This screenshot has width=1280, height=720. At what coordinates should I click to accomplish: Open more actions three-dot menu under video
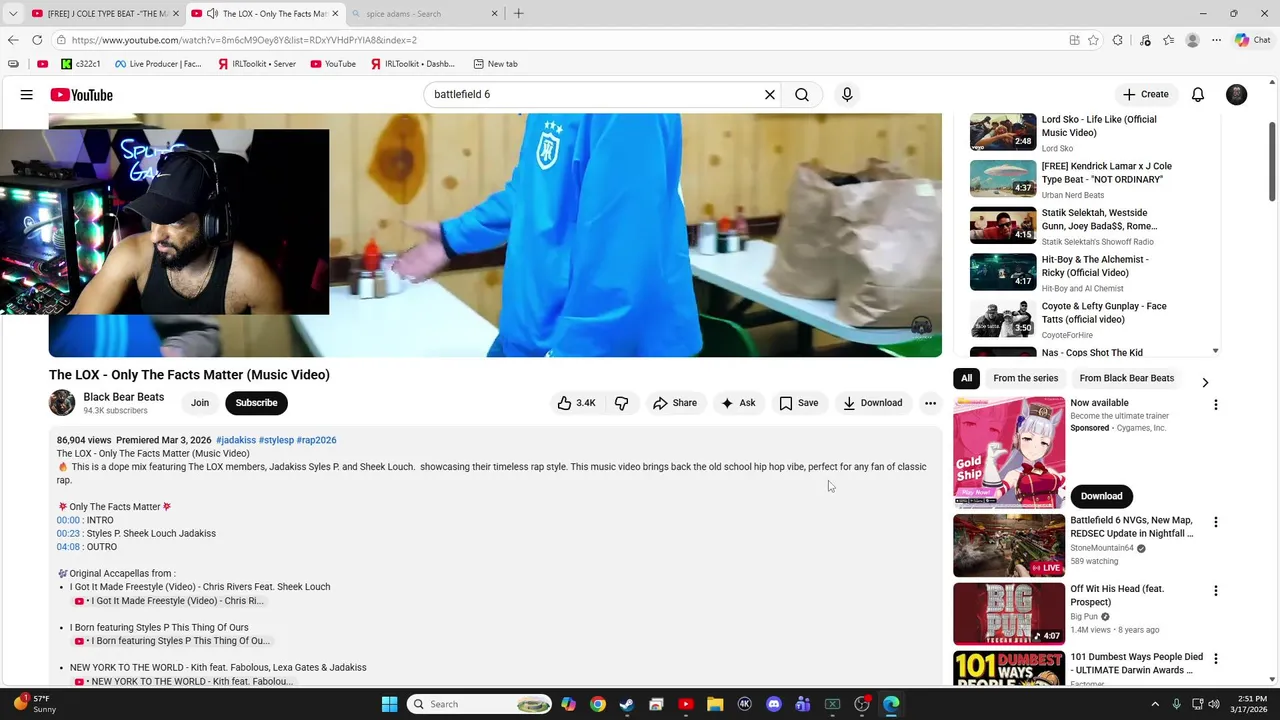click(x=930, y=403)
